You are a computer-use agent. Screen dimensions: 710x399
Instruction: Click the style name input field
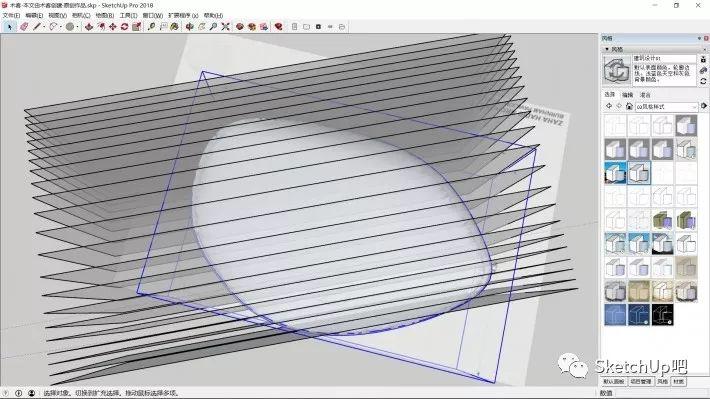pyautogui.click(x=664, y=58)
